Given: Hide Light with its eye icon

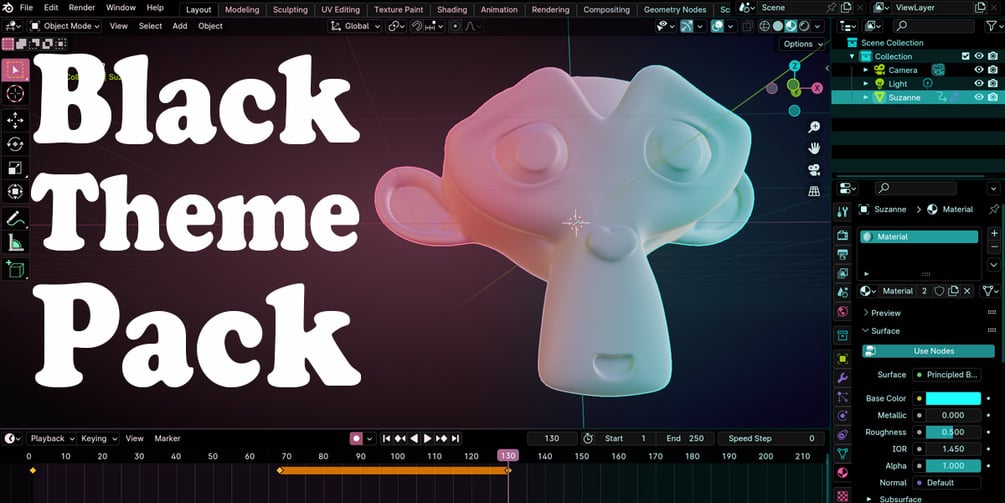Looking at the screenshot, I should (x=979, y=83).
